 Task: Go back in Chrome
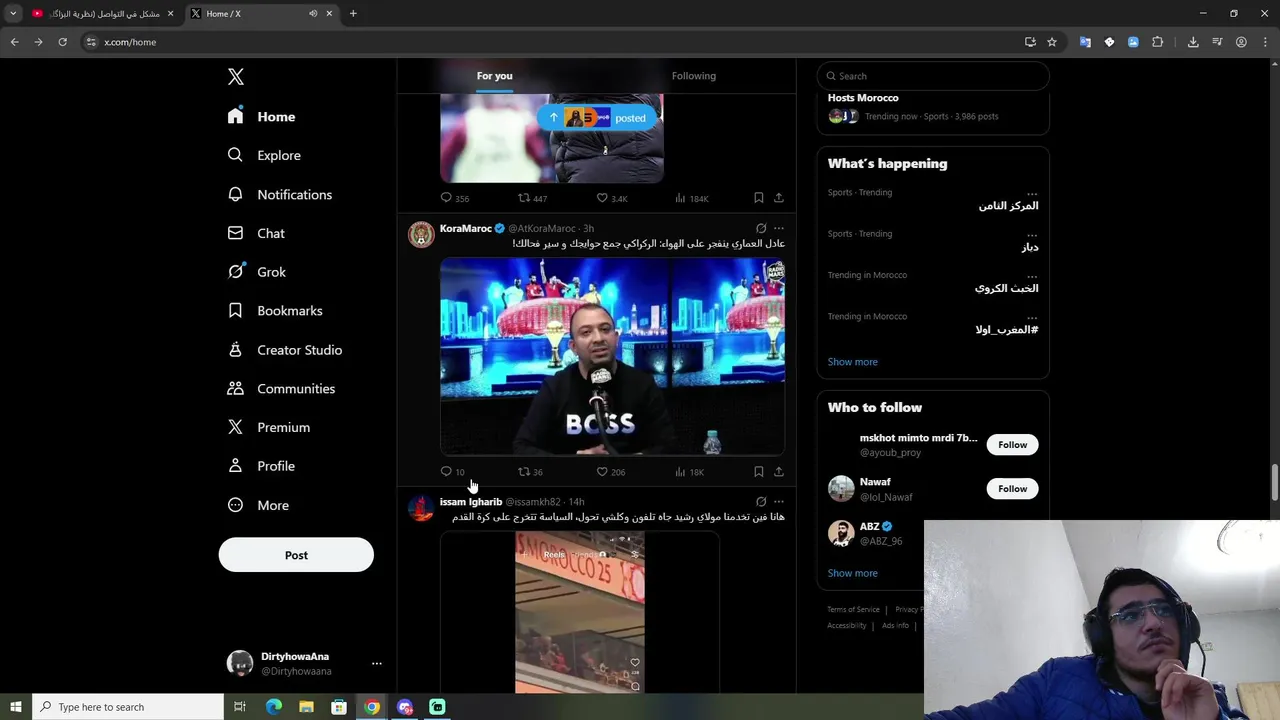[x=14, y=42]
